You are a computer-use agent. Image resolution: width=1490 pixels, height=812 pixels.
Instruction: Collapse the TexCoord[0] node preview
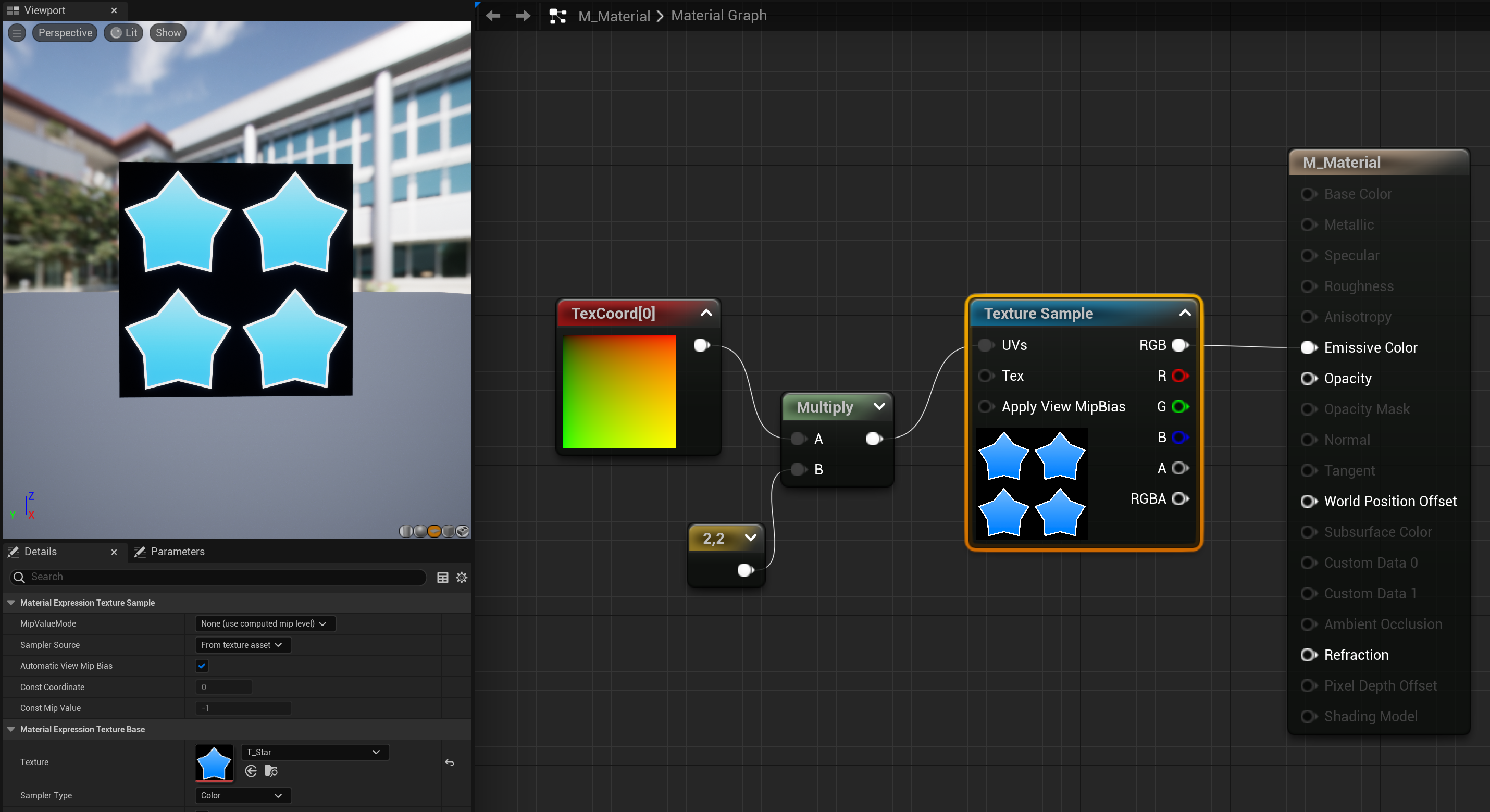click(x=706, y=313)
